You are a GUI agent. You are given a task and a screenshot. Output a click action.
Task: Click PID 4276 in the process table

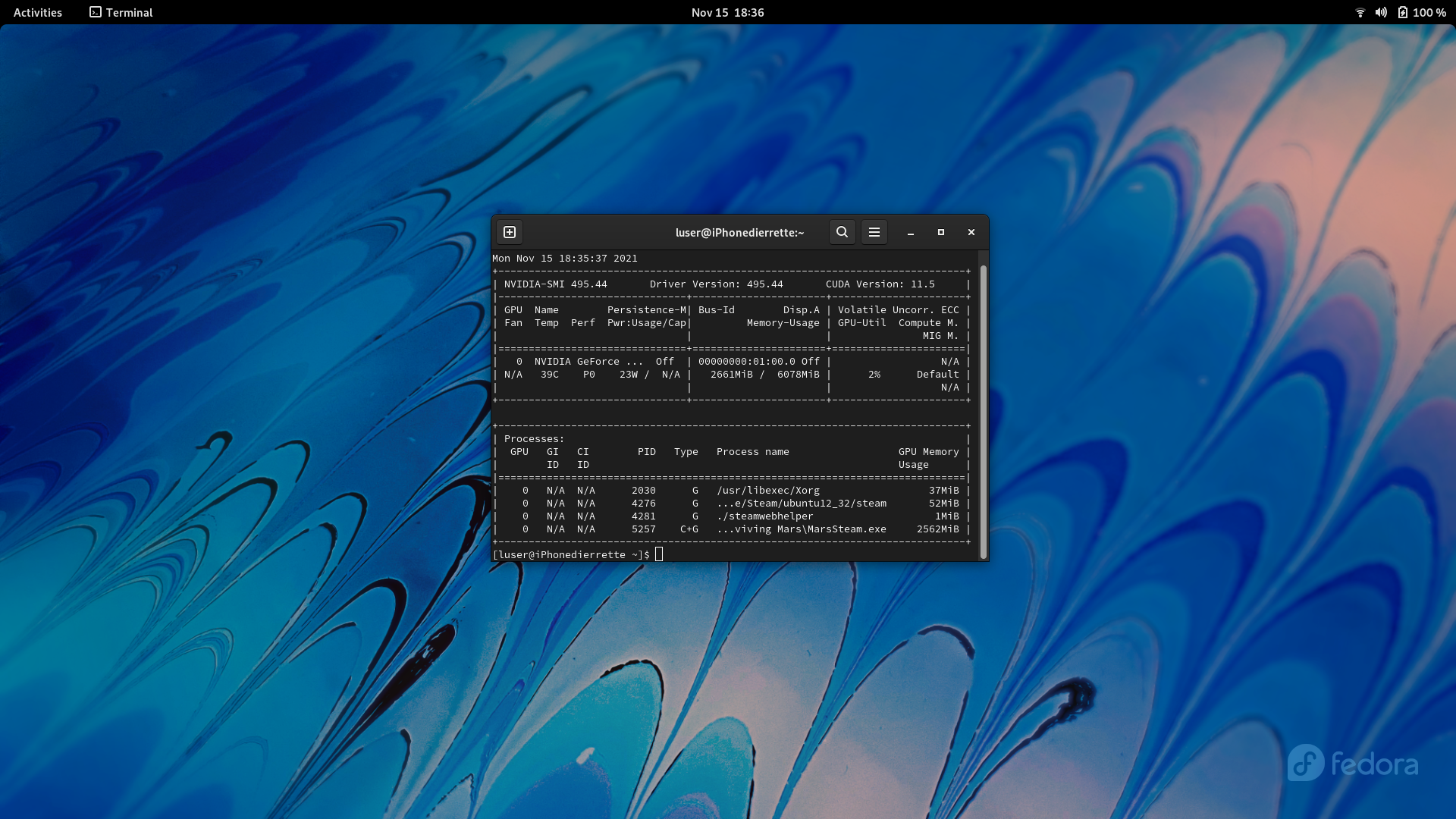pyautogui.click(x=644, y=504)
